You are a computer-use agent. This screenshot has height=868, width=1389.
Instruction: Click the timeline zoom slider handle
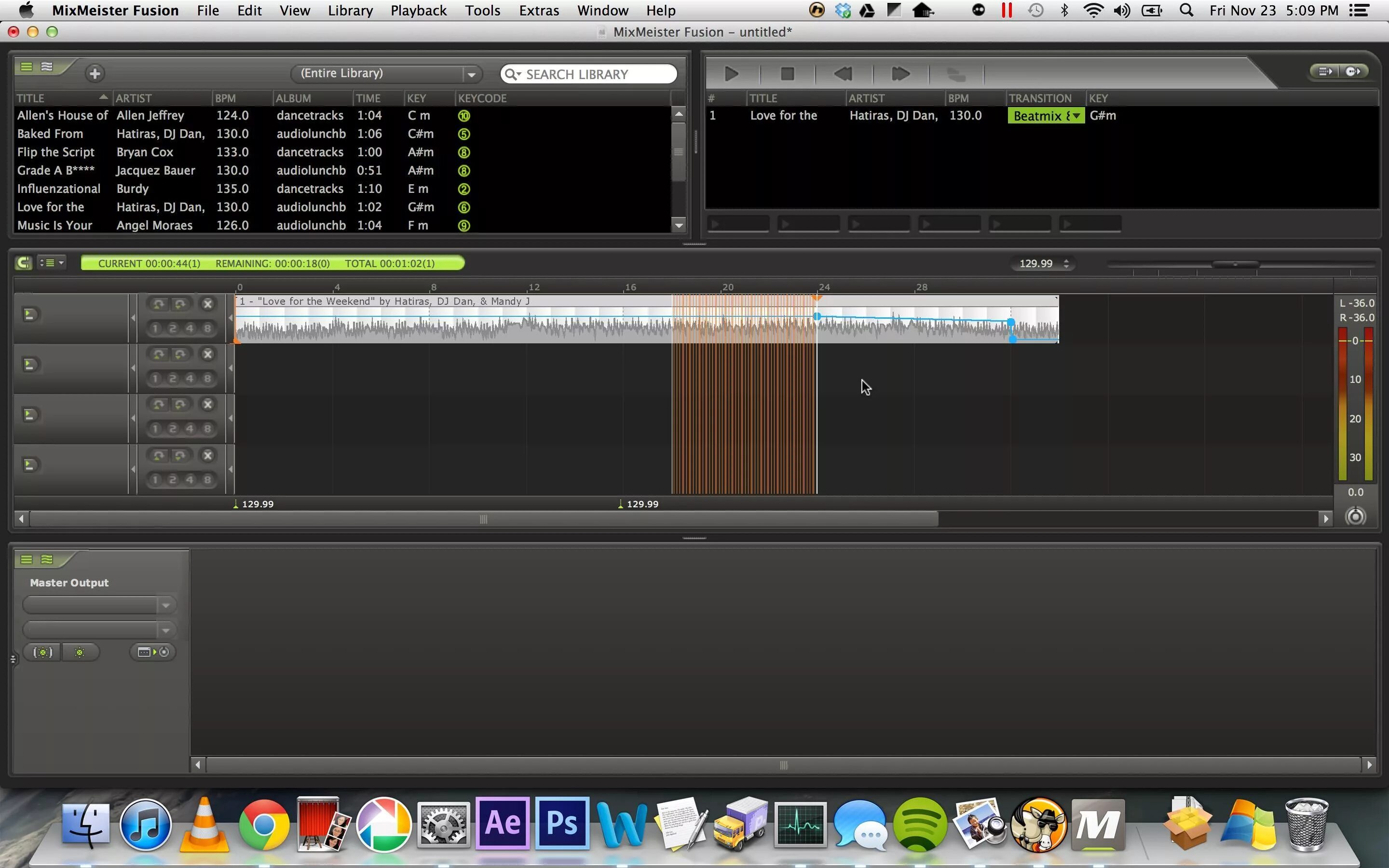point(1235,264)
